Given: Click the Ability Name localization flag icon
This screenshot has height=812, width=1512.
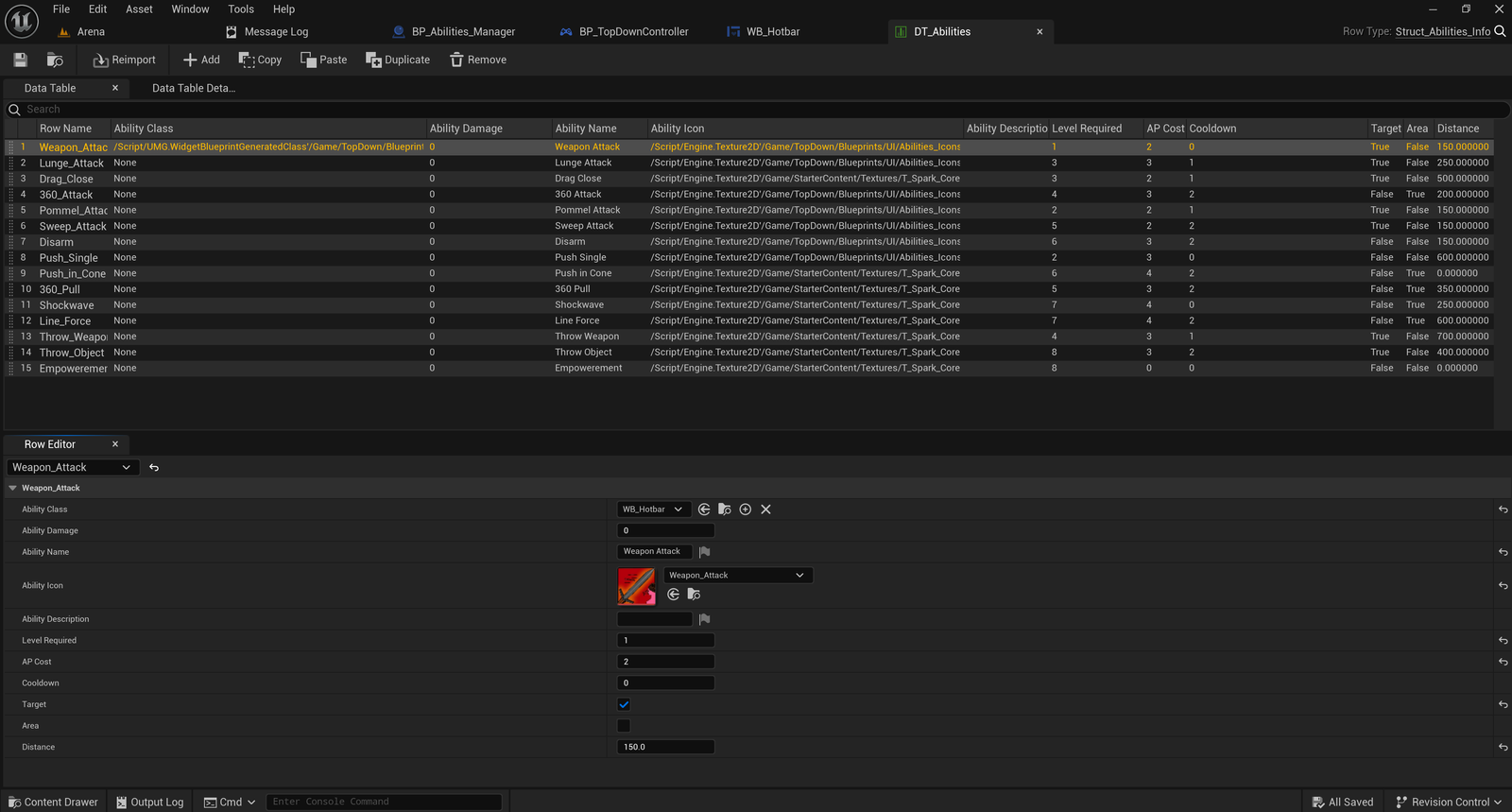Looking at the screenshot, I should [x=704, y=552].
